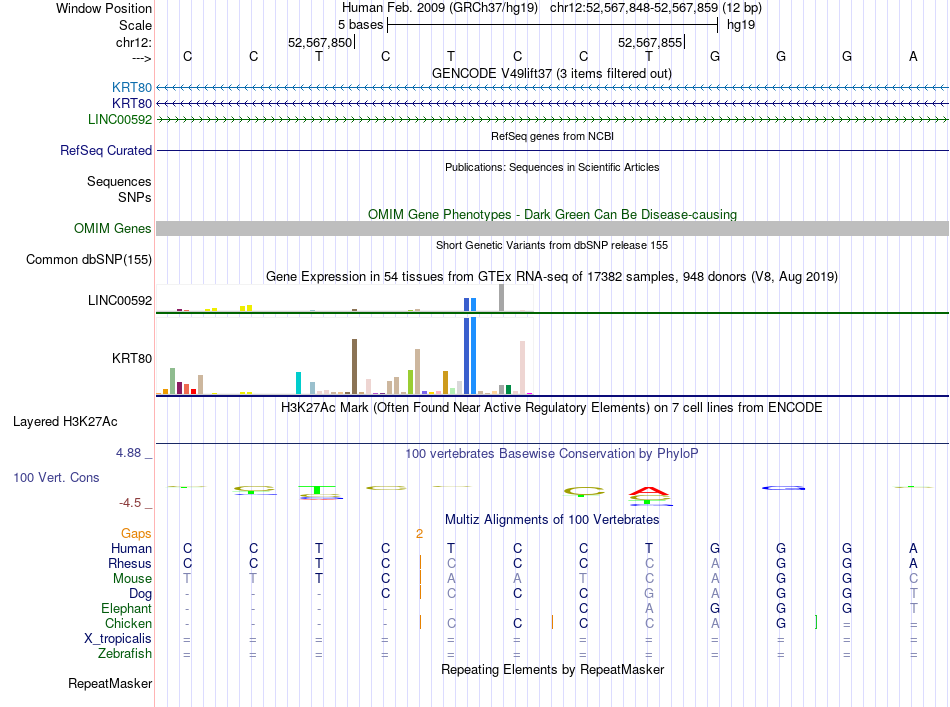Click the brown bar in KRT80 expression chart
950x707 pixels.
coord(354,367)
